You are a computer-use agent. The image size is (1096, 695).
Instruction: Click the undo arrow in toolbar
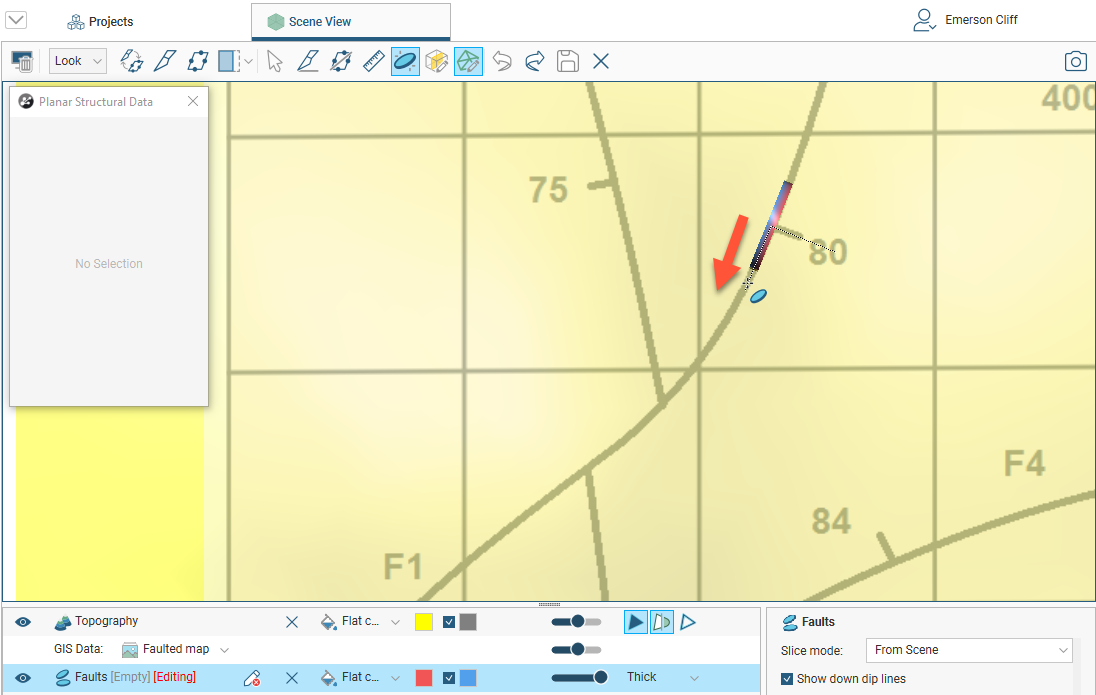coord(502,61)
